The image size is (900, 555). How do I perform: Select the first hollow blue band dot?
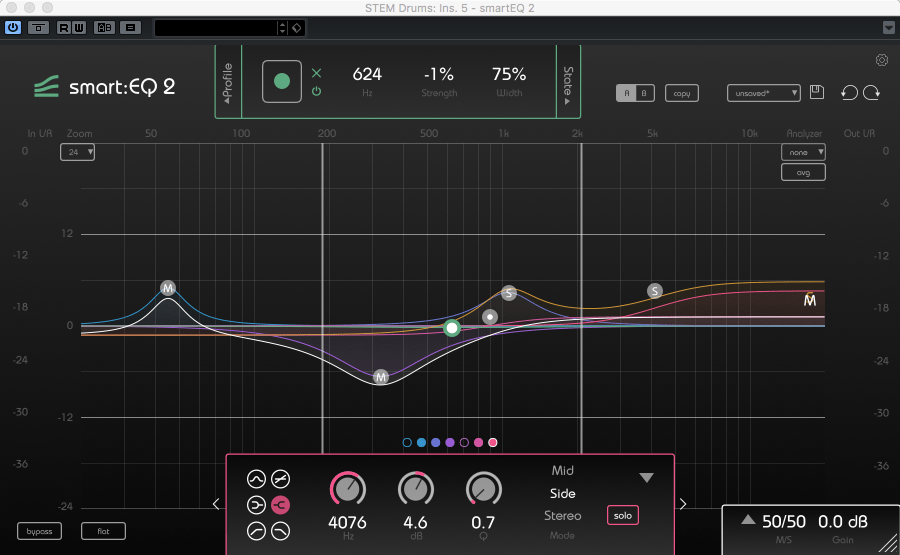pos(407,443)
